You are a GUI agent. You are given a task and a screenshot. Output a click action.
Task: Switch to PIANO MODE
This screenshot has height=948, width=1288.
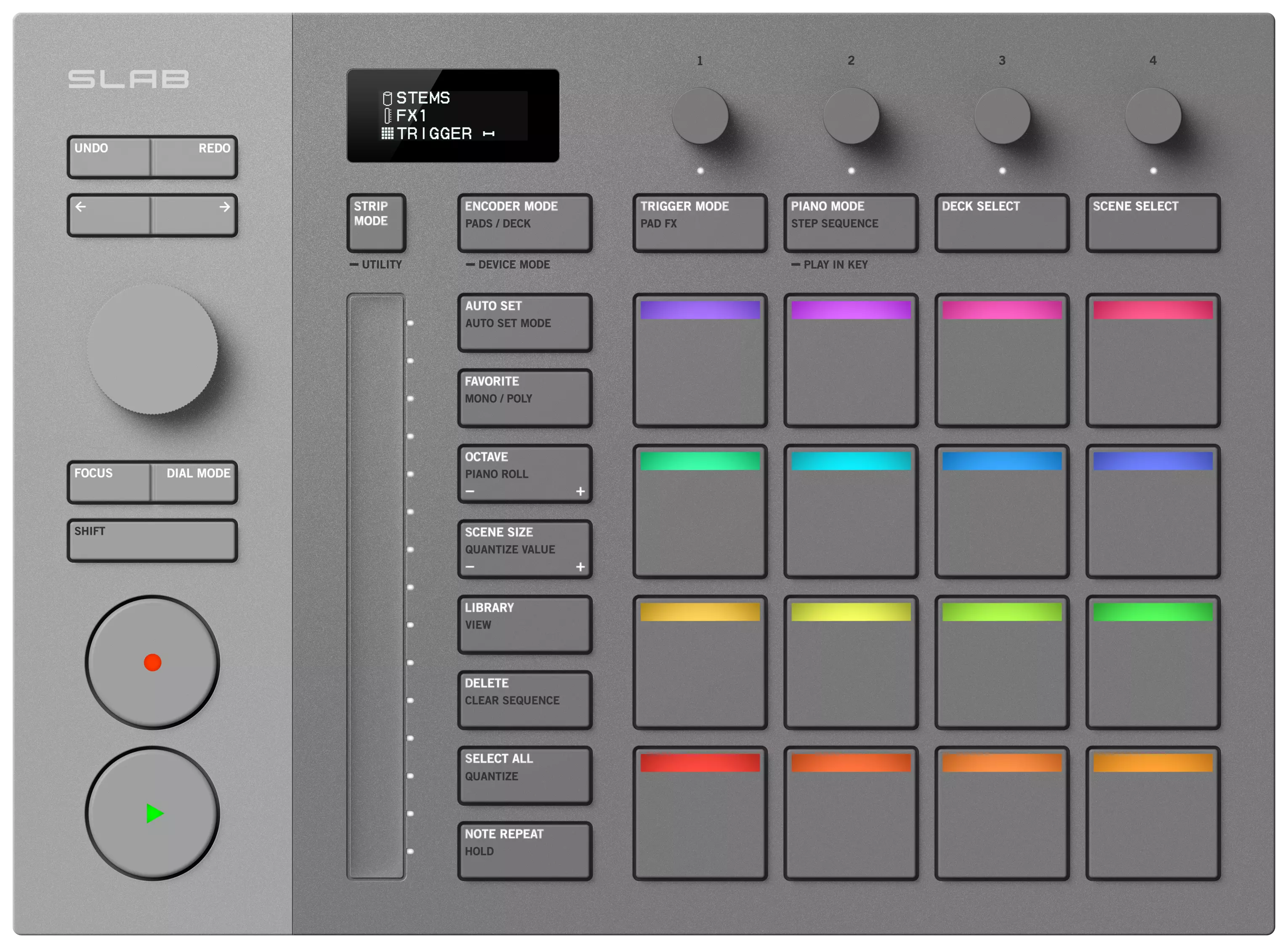851,223
